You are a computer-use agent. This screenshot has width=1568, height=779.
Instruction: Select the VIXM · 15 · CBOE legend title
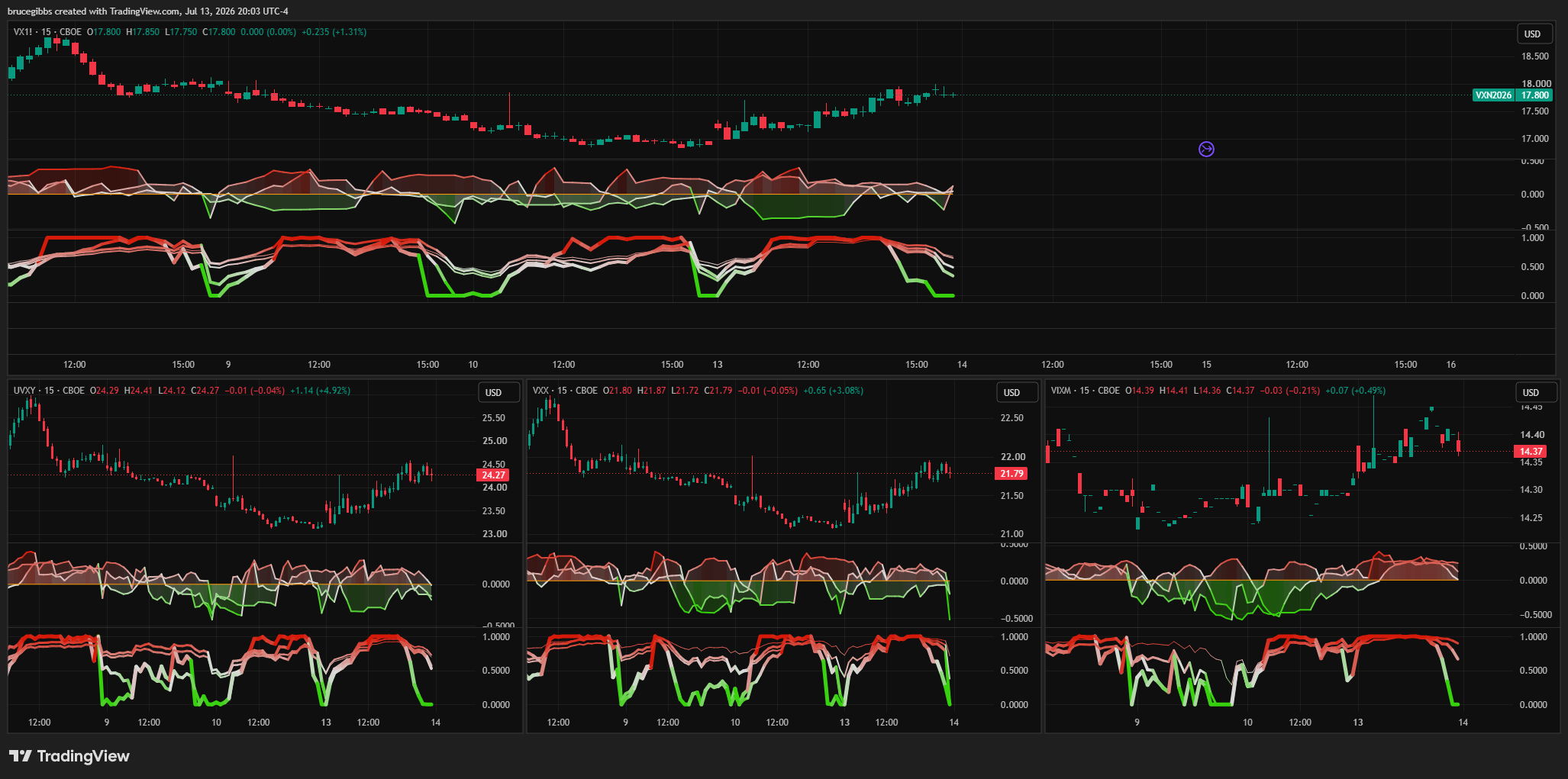(1085, 391)
